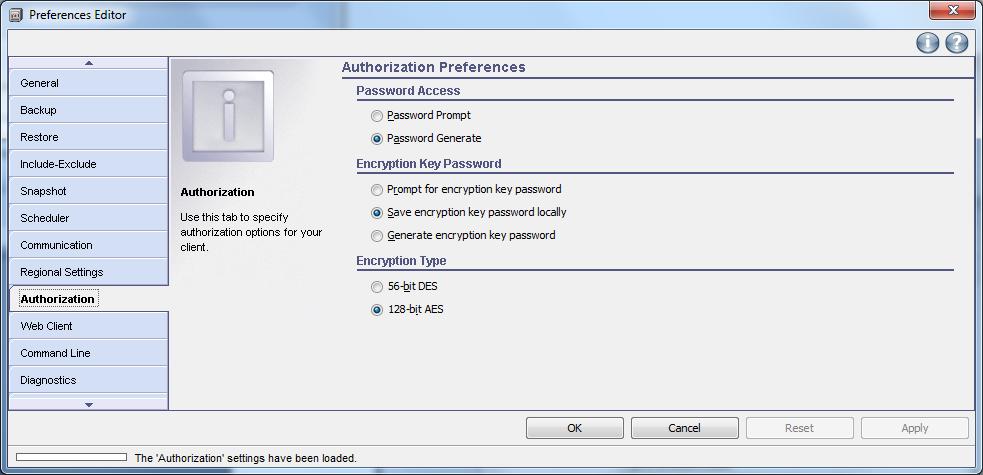Click the Preferences Editor title bar icon
Screen dimensions: 983x475
pyautogui.click(x=16, y=15)
